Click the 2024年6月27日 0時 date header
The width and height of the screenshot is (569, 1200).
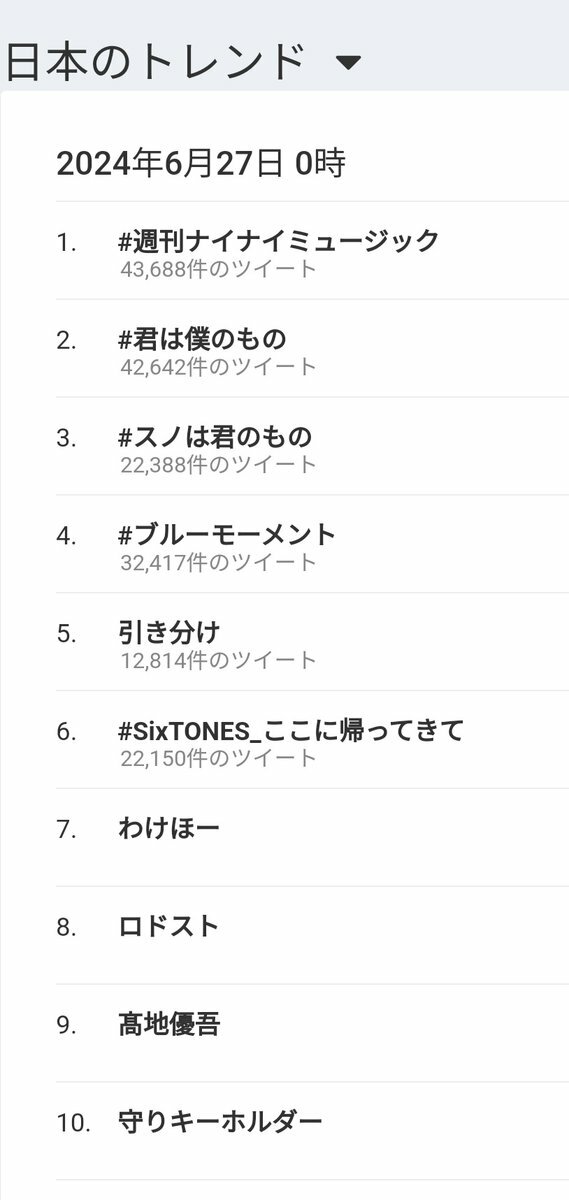click(x=200, y=164)
